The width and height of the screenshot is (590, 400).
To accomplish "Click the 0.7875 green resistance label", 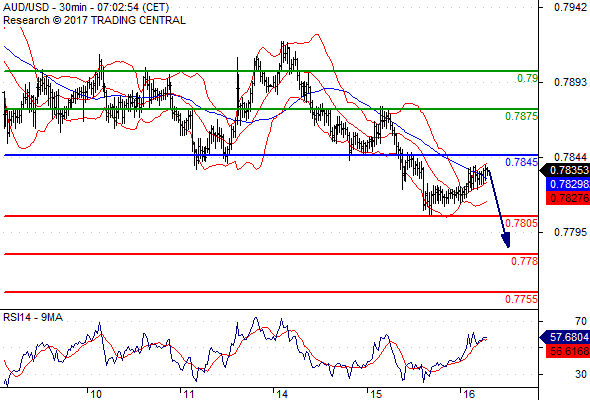I will click(522, 116).
